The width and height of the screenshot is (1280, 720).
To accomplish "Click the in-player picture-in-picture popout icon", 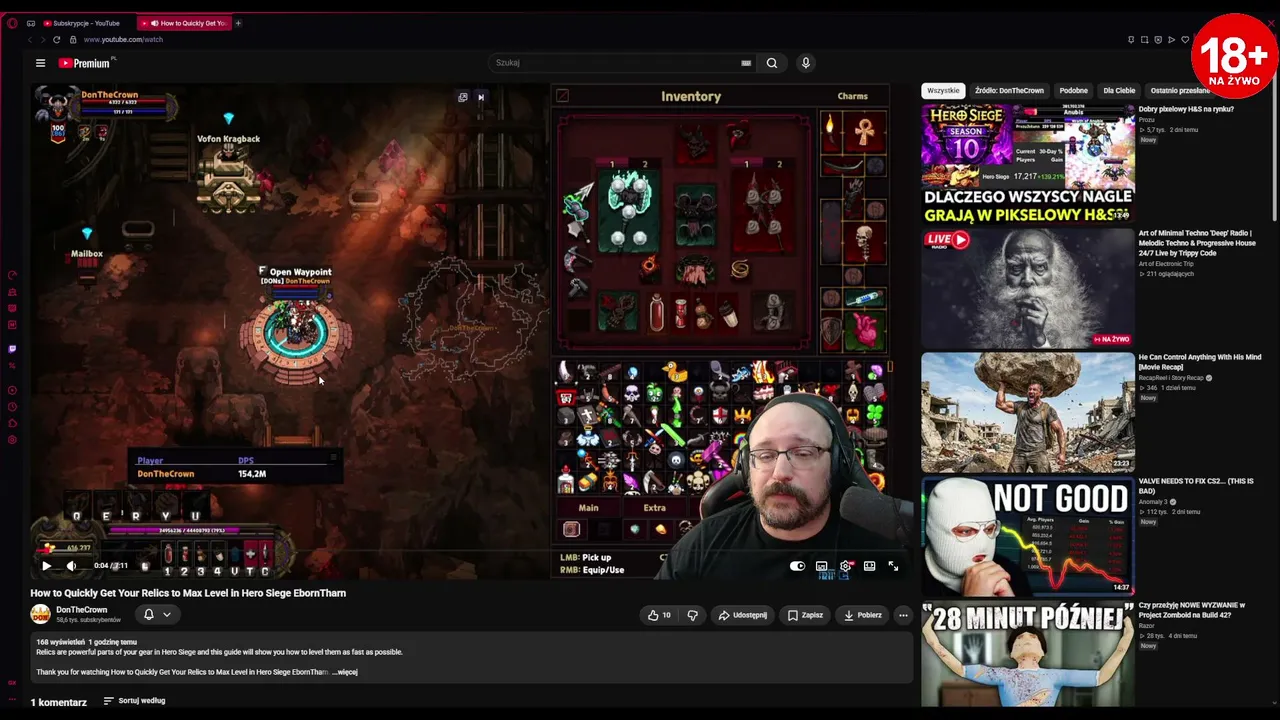I will [463, 97].
